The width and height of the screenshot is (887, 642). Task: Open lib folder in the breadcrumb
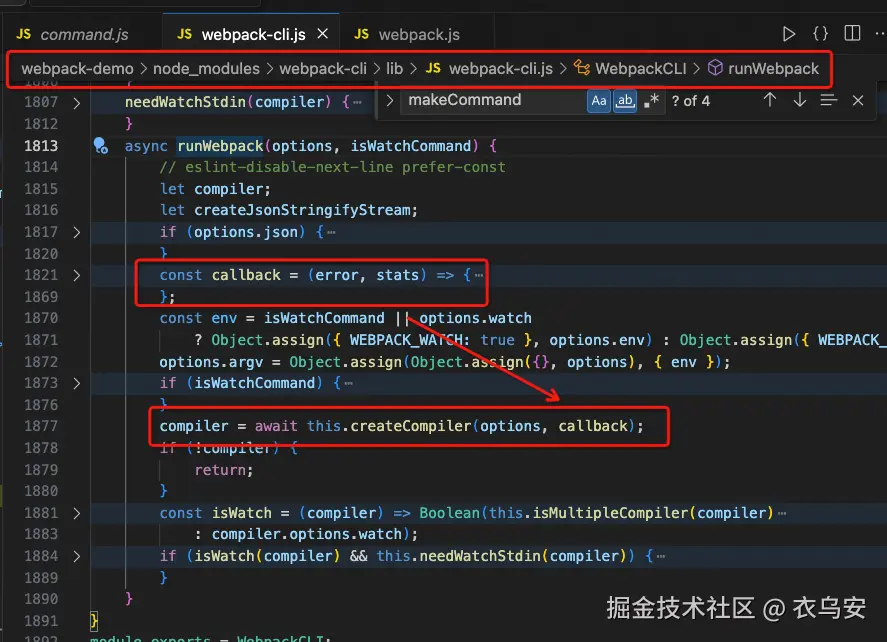tap(394, 68)
